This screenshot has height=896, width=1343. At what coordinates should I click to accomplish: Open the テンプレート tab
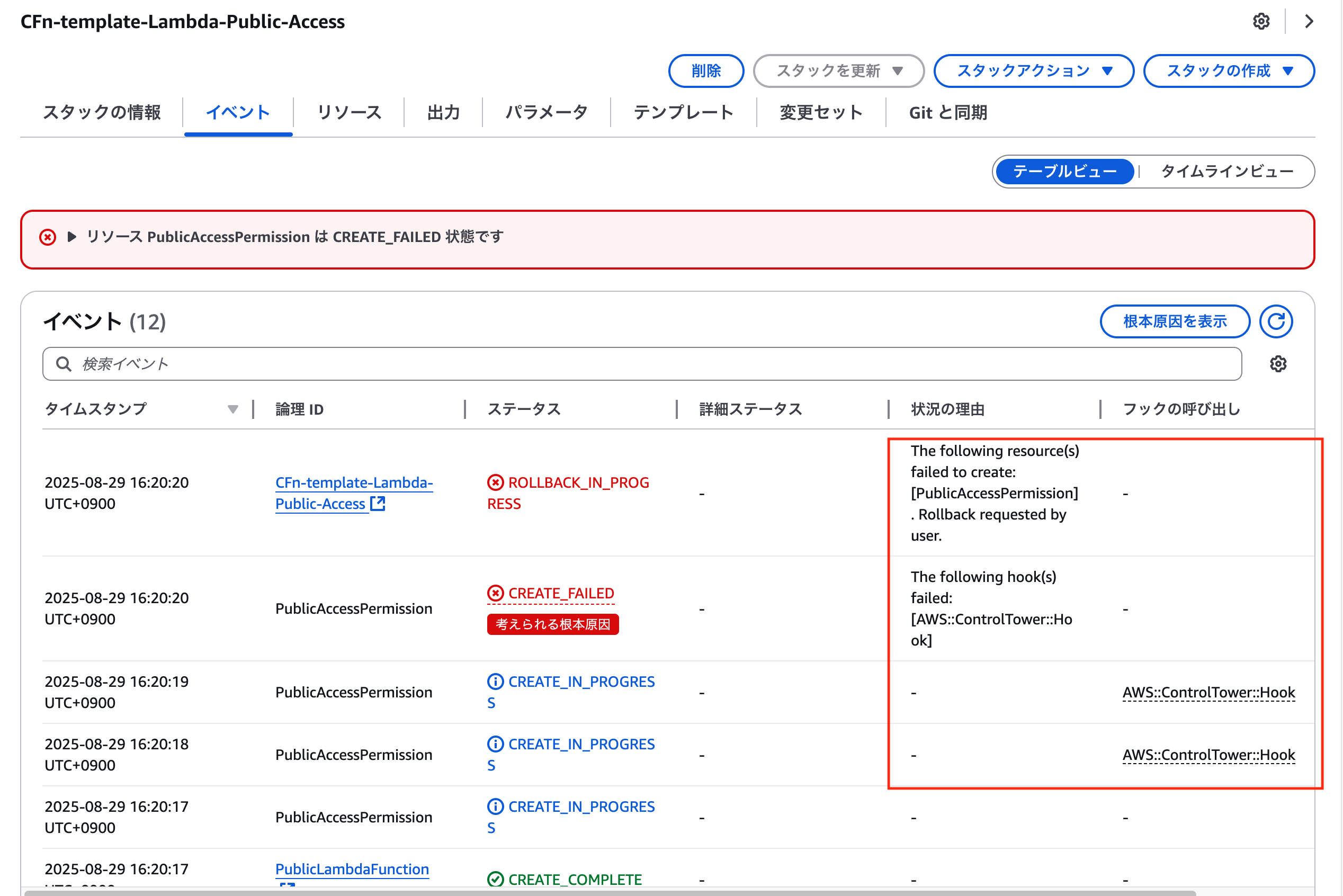pyautogui.click(x=684, y=112)
